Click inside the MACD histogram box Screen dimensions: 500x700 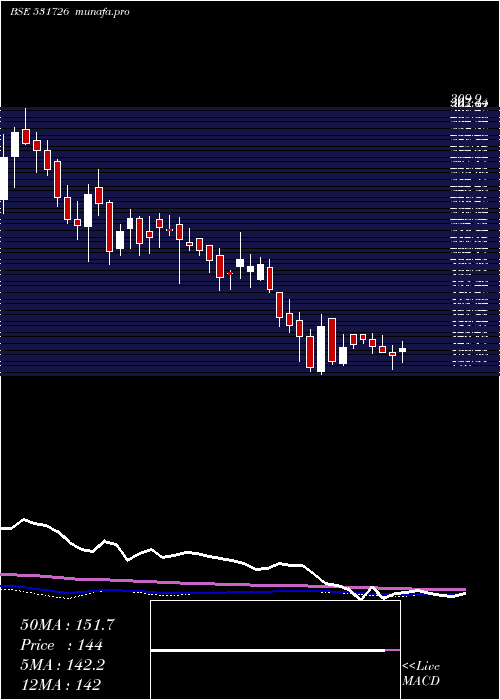click(x=275, y=650)
